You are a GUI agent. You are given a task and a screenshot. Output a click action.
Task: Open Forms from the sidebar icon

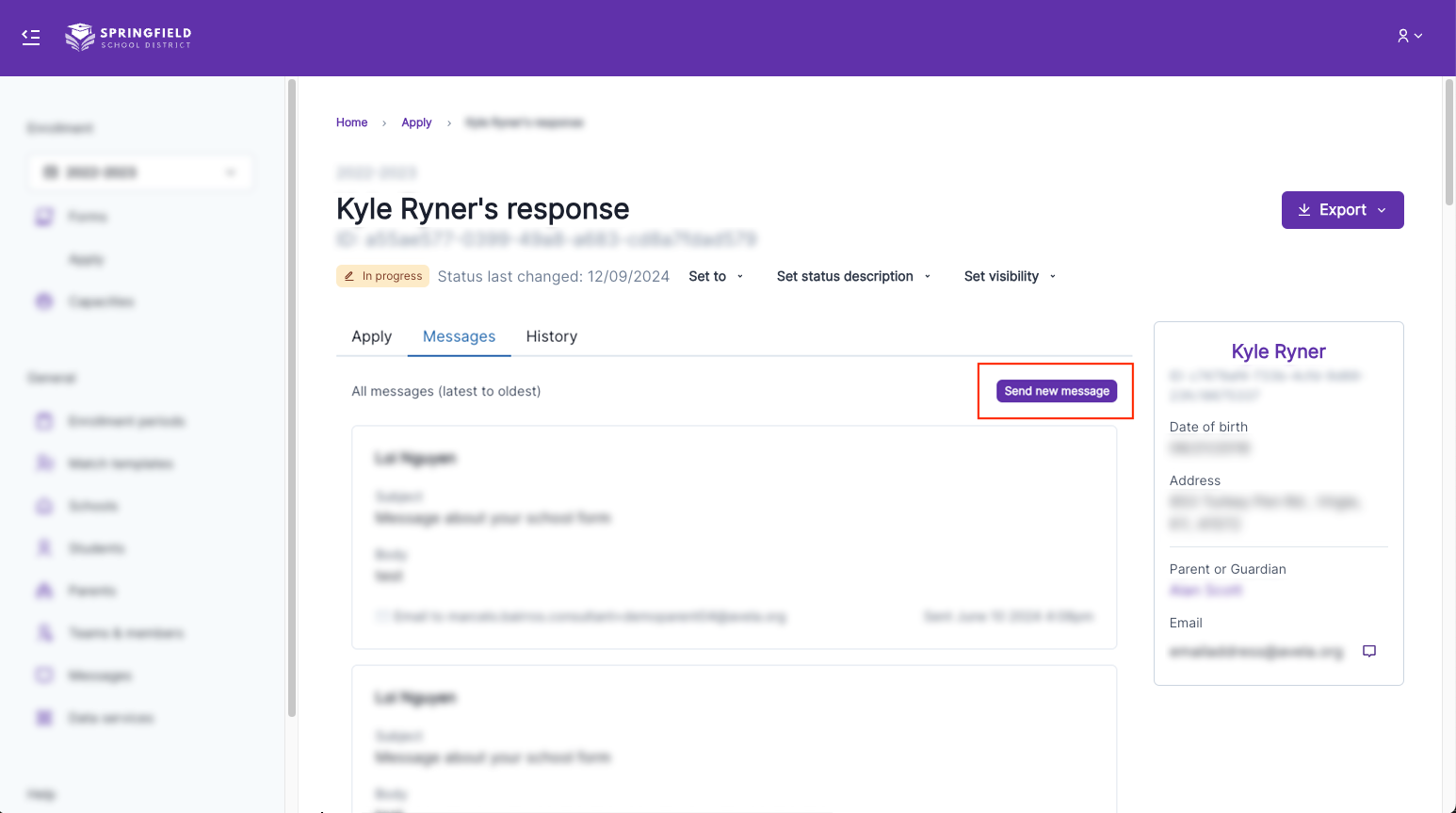click(x=44, y=217)
